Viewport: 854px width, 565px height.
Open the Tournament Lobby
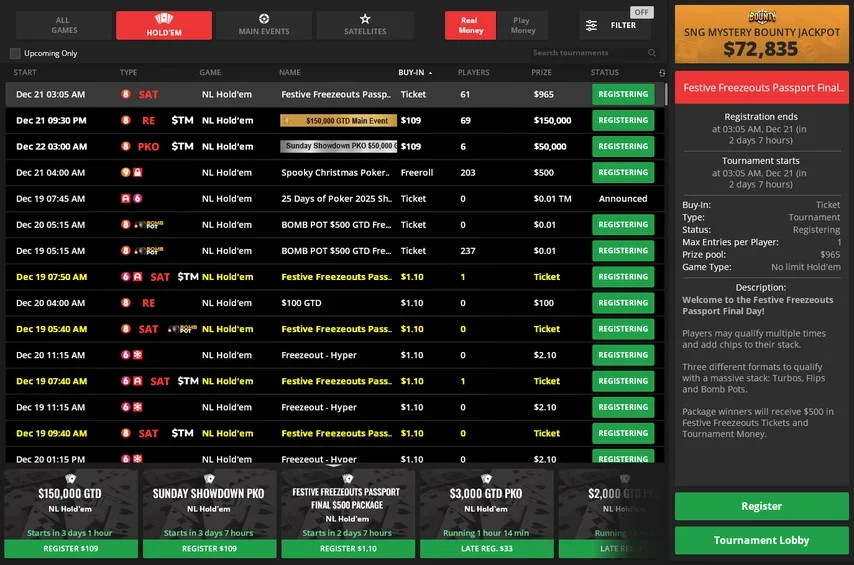click(761, 540)
